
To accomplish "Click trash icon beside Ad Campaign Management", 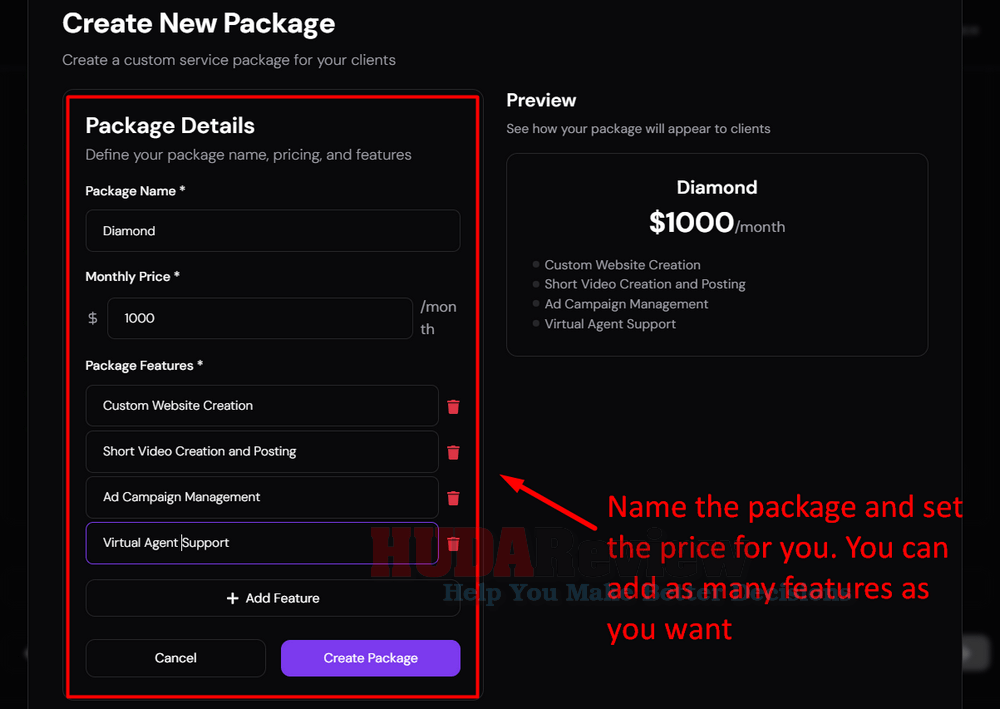I will pos(453,498).
